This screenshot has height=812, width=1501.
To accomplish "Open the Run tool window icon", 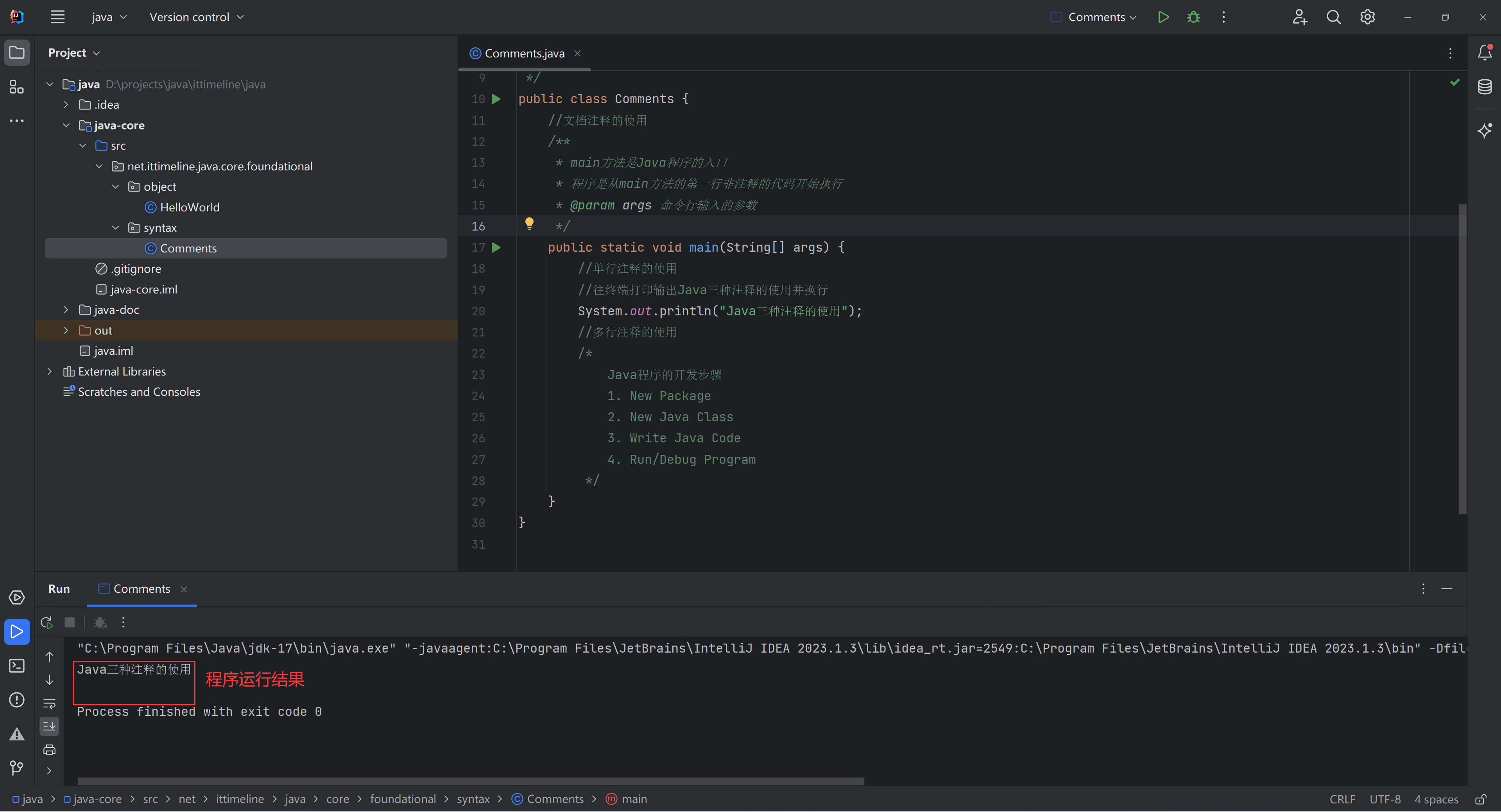I will click(x=17, y=631).
